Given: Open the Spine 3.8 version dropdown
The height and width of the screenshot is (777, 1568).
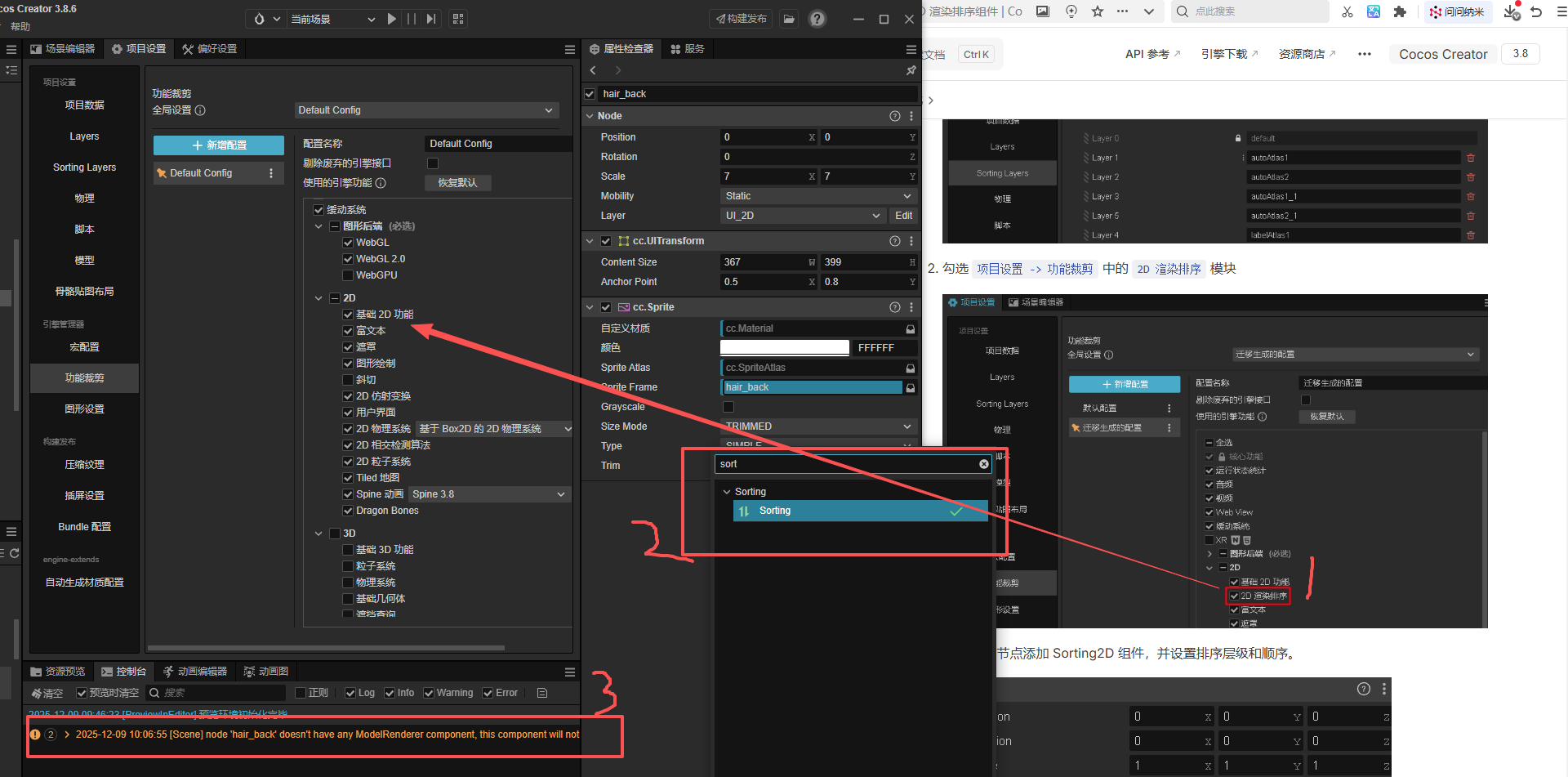Looking at the screenshot, I should click(488, 494).
